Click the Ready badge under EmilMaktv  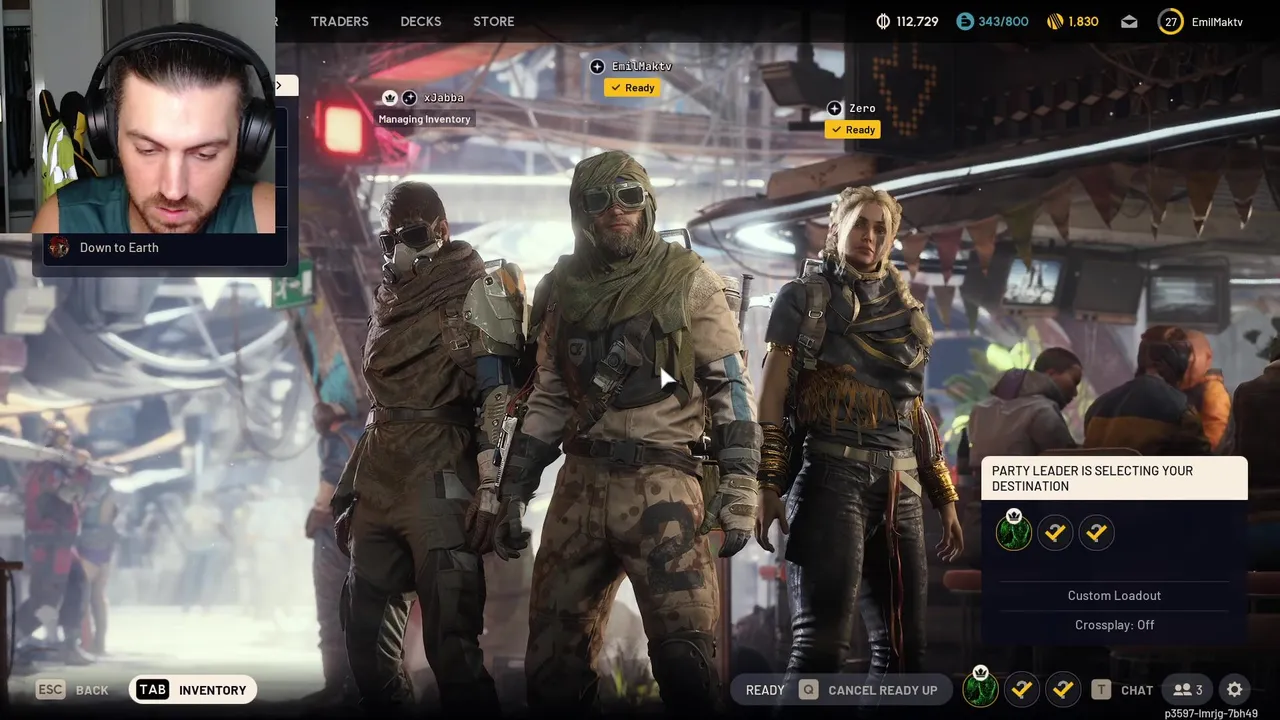(x=632, y=88)
